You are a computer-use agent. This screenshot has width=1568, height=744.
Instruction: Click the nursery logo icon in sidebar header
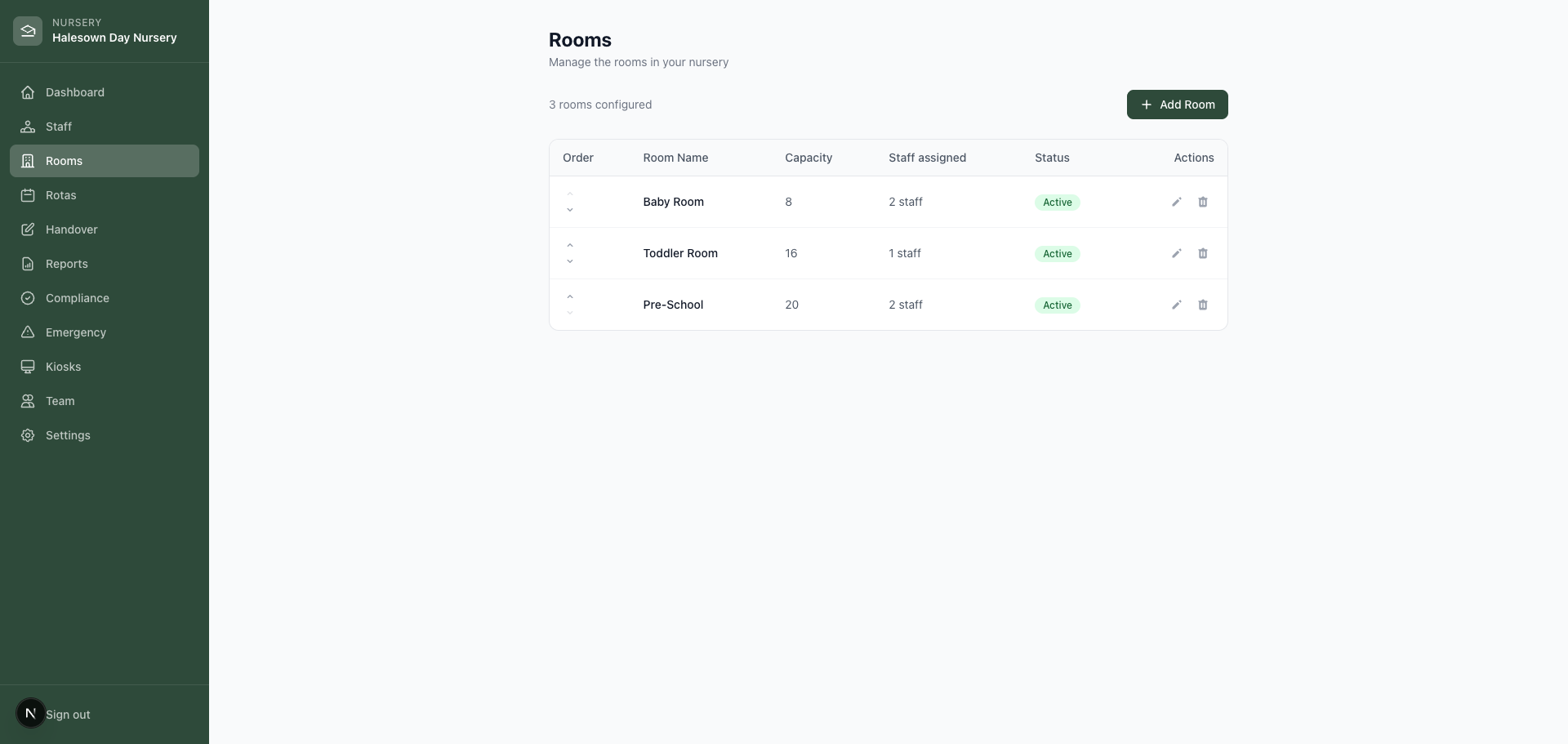(x=28, y=31)
